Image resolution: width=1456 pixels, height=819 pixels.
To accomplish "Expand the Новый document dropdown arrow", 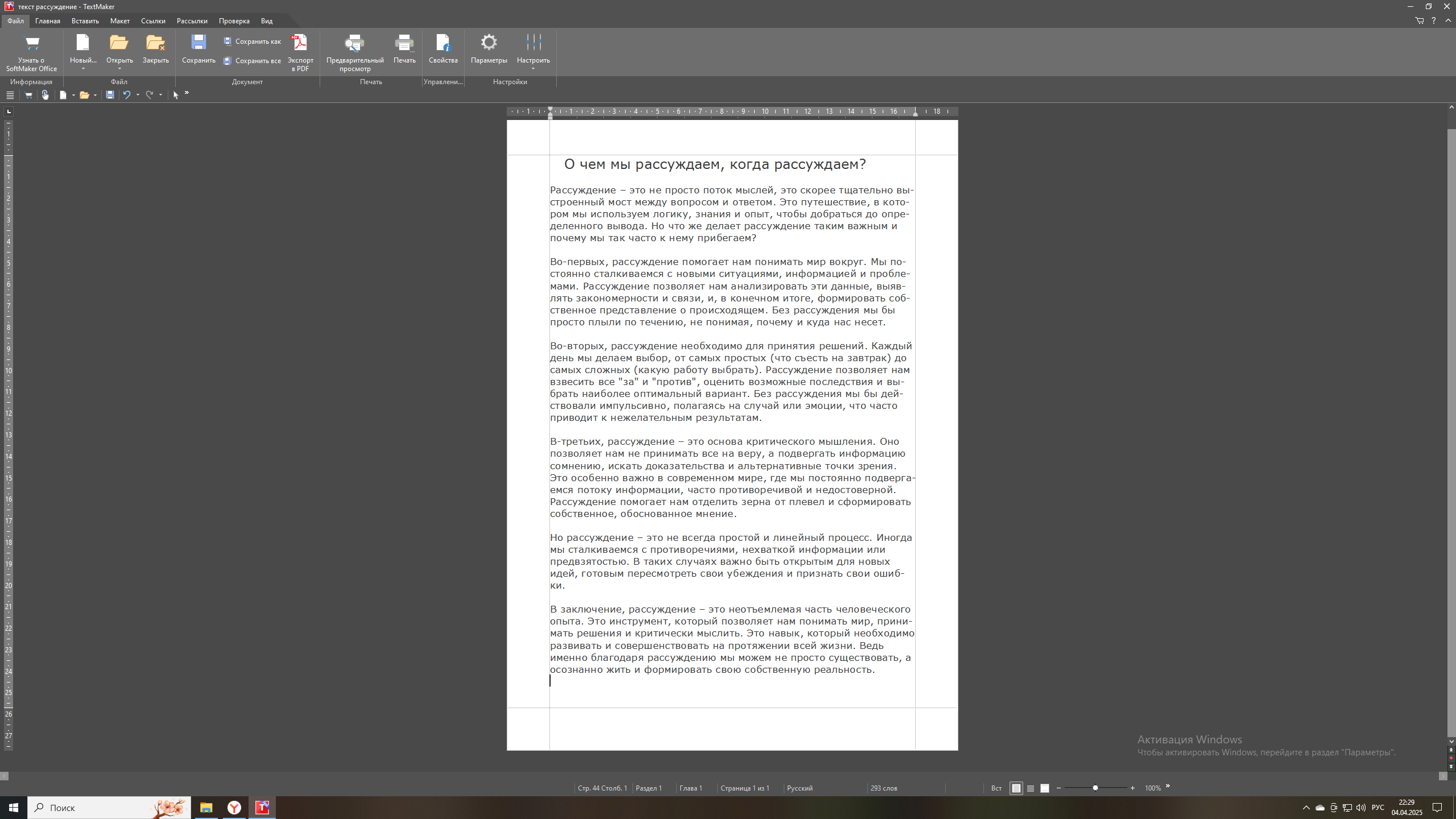I will 83,69.
